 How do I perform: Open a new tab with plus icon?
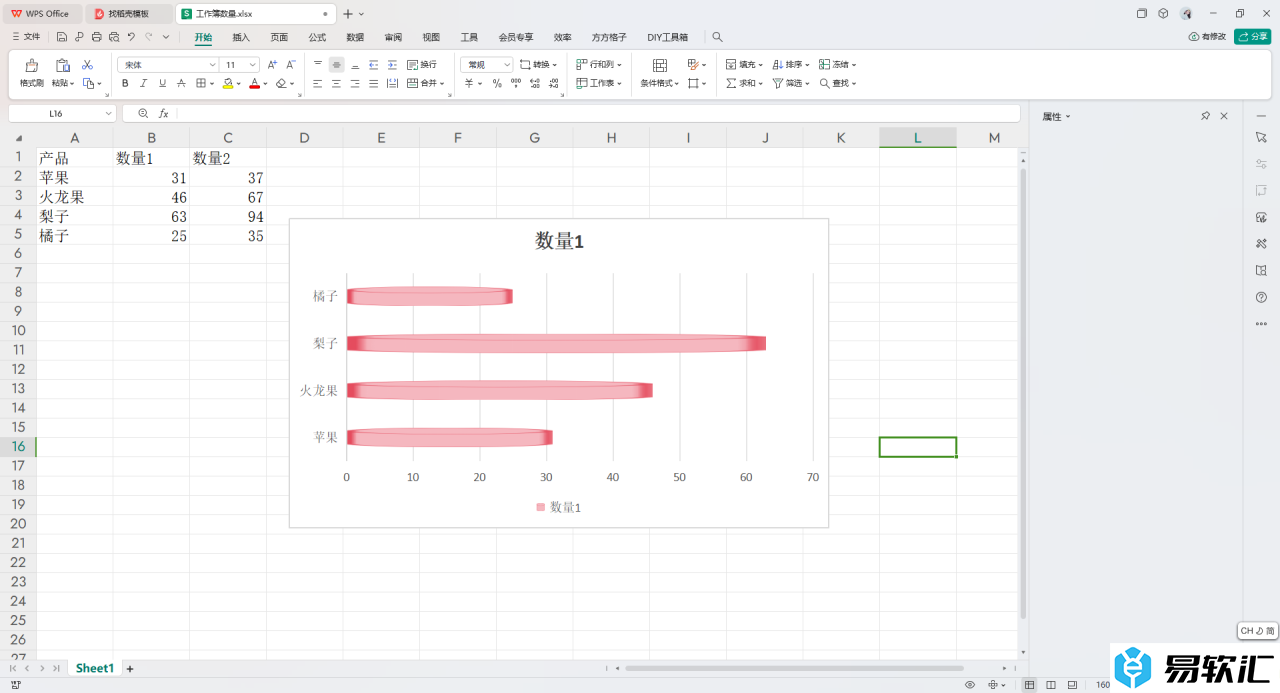348,14
